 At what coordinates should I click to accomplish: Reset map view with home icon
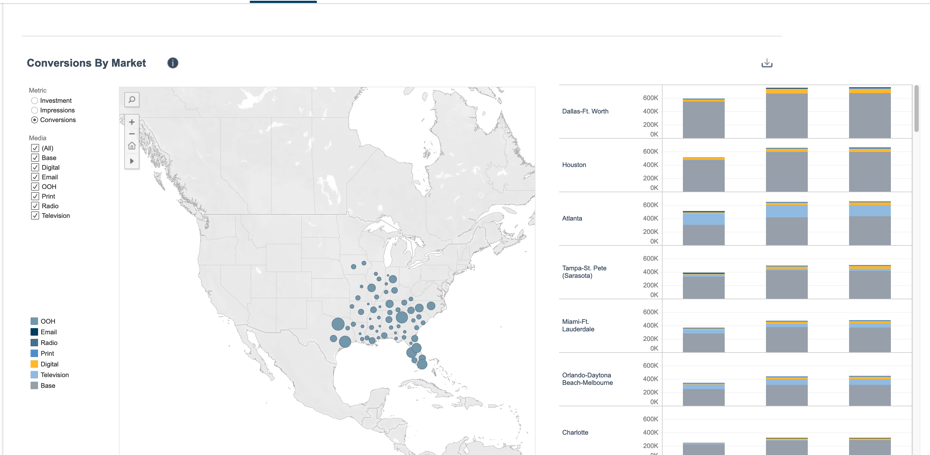132,147
